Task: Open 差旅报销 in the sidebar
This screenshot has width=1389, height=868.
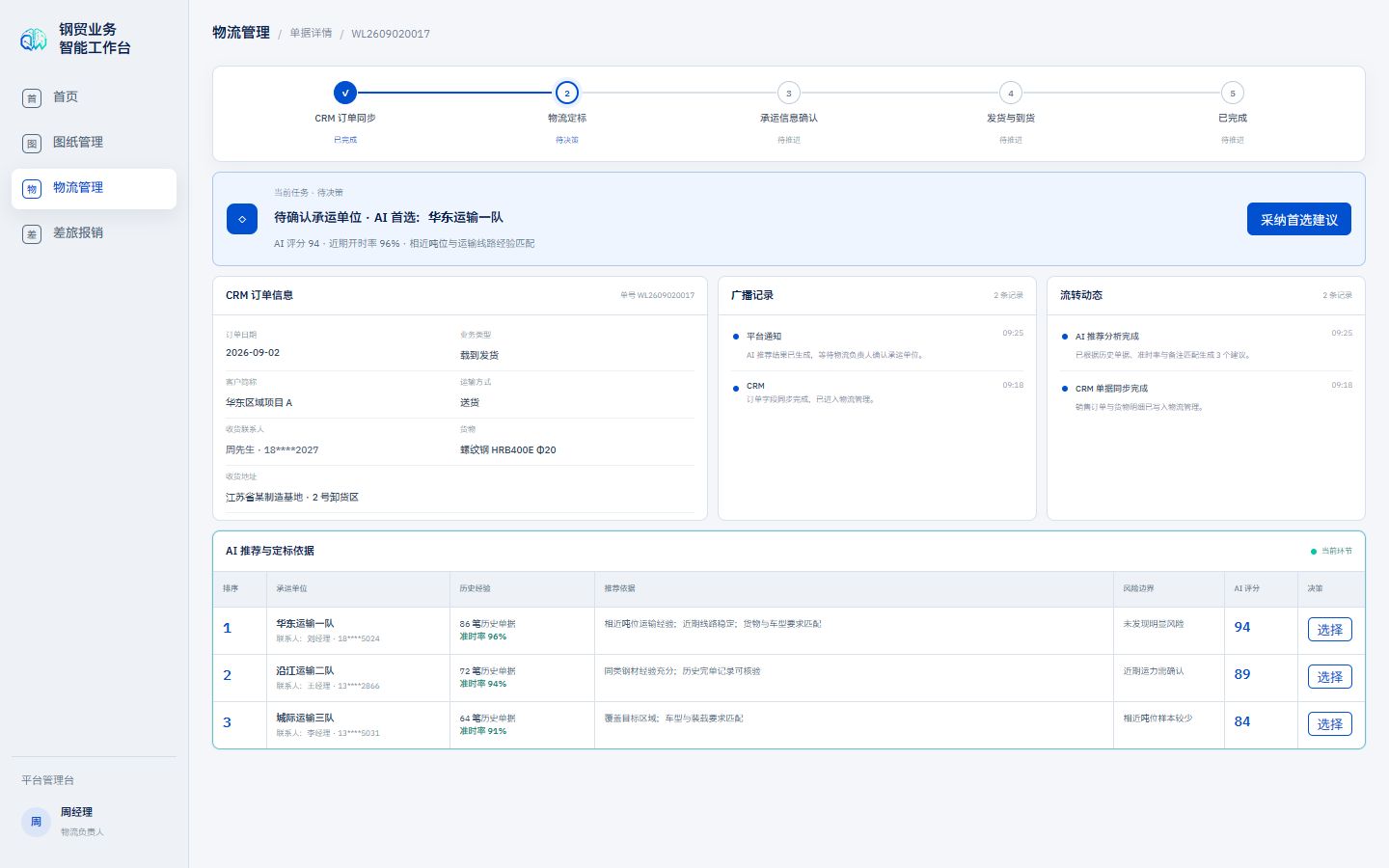Action: tap(94, 233)
